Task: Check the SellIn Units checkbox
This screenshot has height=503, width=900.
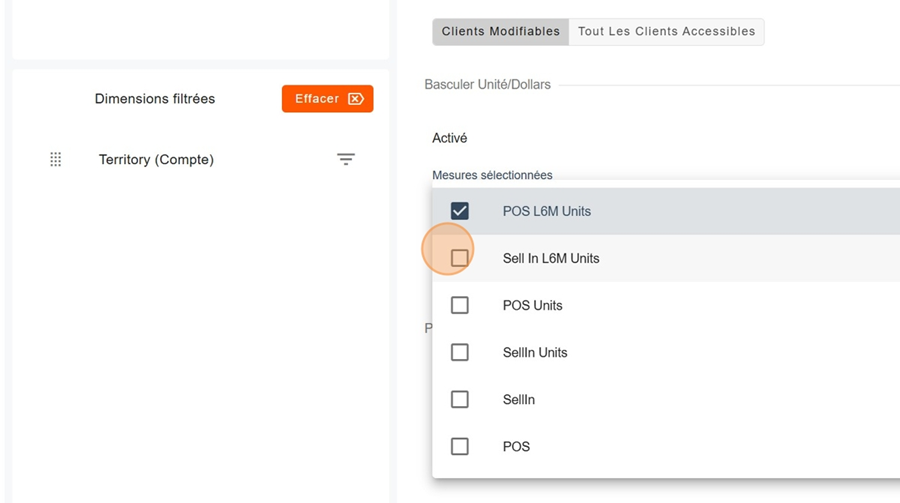Action: pyautogui.click(x=460, y=352)
